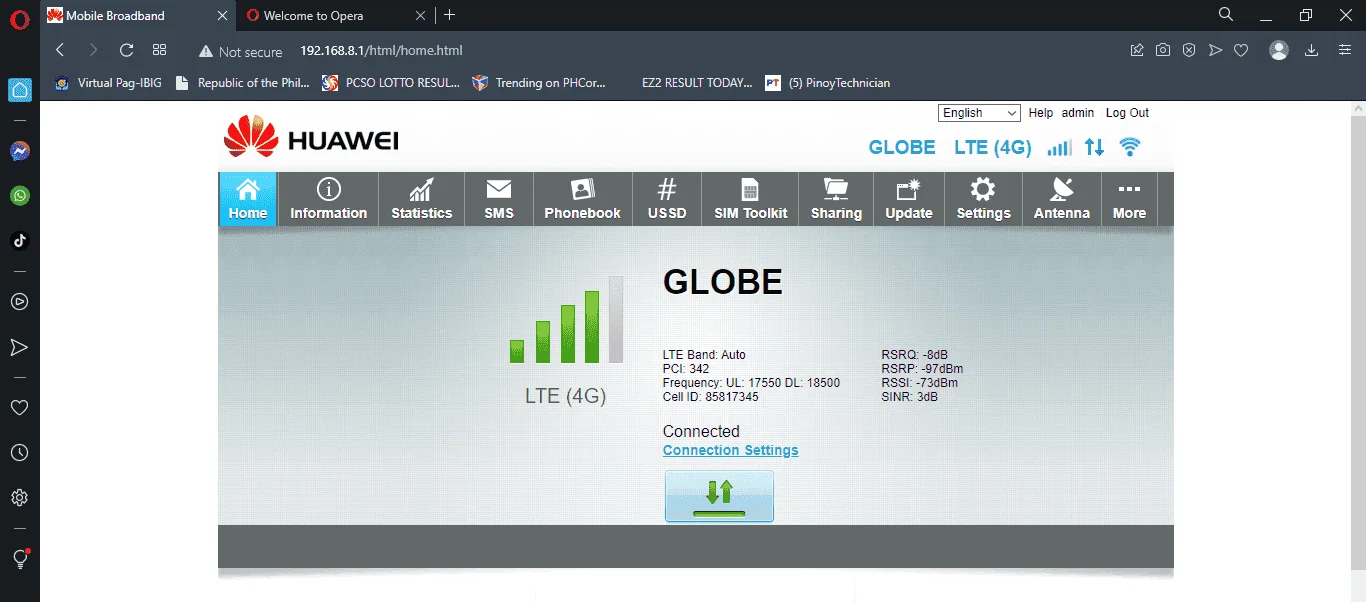
Task: Open the Opera main menu logo
Action: [x=19, y=18]
